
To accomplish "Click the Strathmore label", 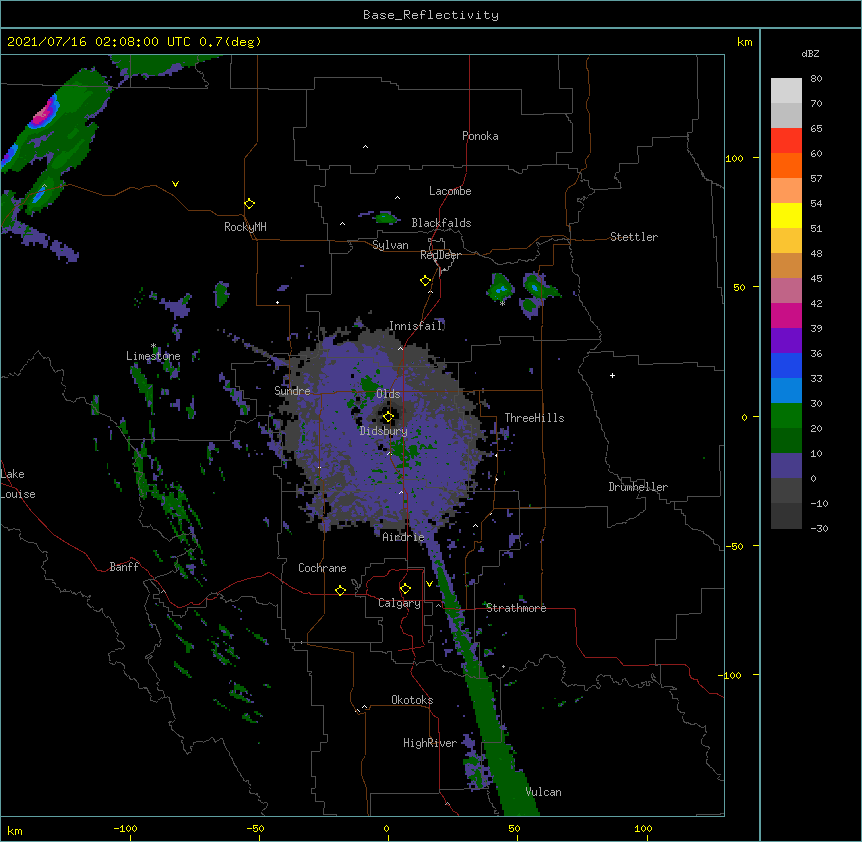I will point(516,608).
